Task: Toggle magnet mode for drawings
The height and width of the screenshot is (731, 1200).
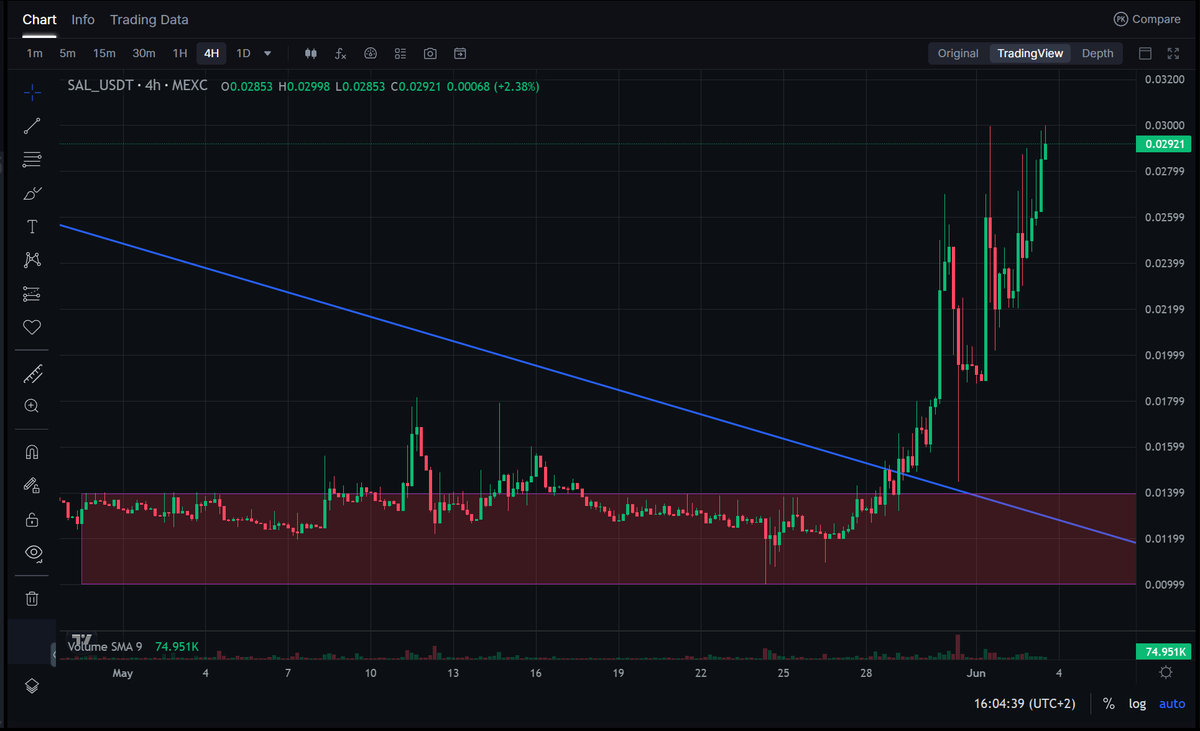Action: click(x=32, y=452)
